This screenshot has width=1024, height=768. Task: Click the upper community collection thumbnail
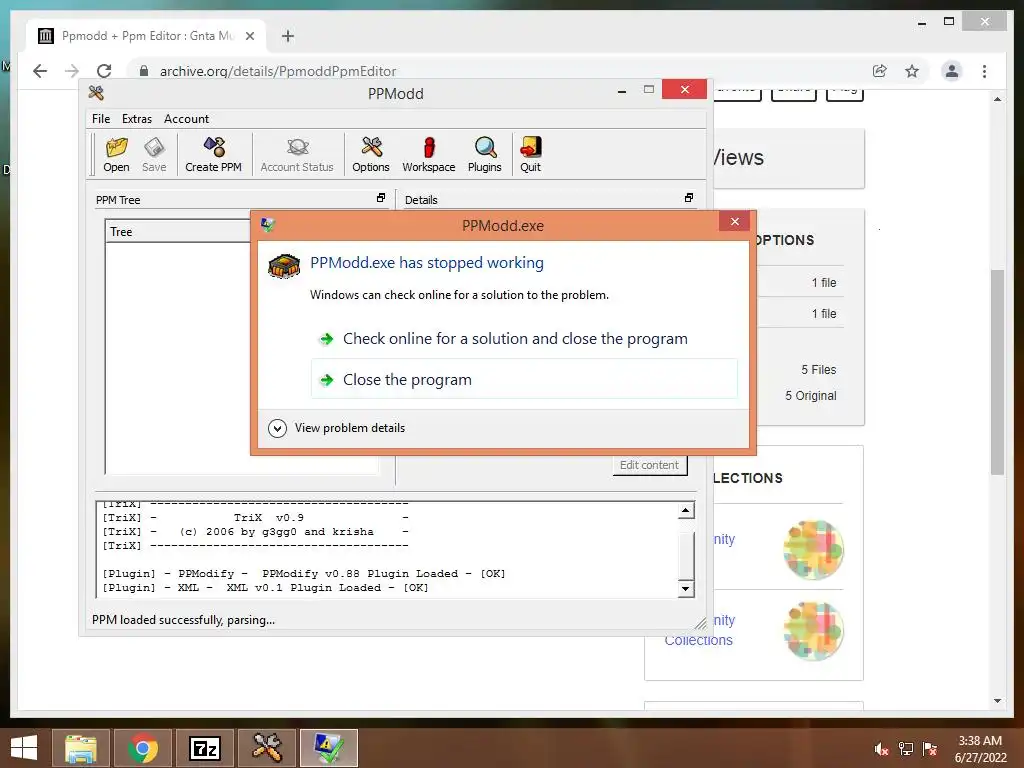pos(814,549)
